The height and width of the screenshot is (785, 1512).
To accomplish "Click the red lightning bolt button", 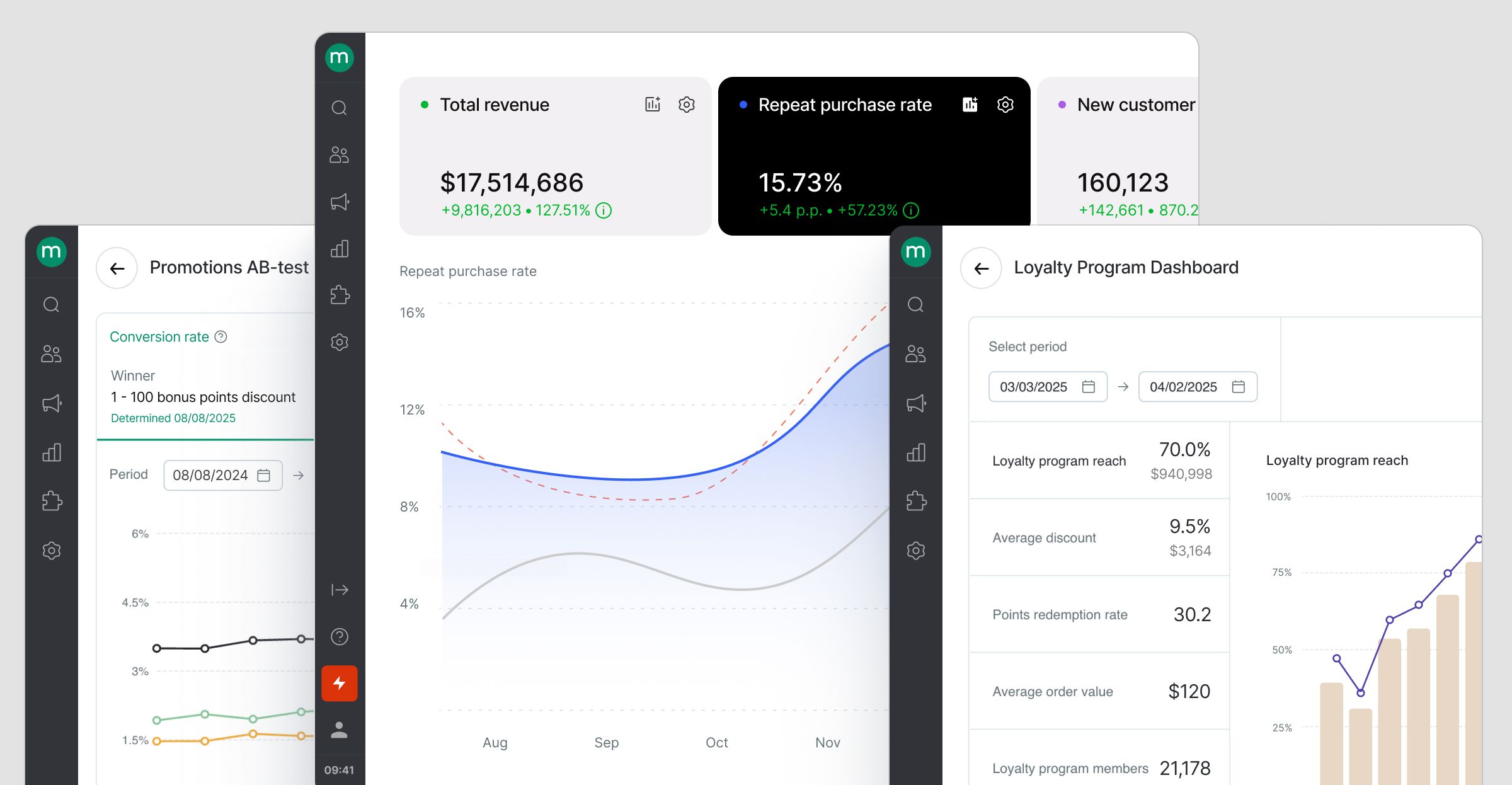I will pyautogui.click(x=340, y=684).
